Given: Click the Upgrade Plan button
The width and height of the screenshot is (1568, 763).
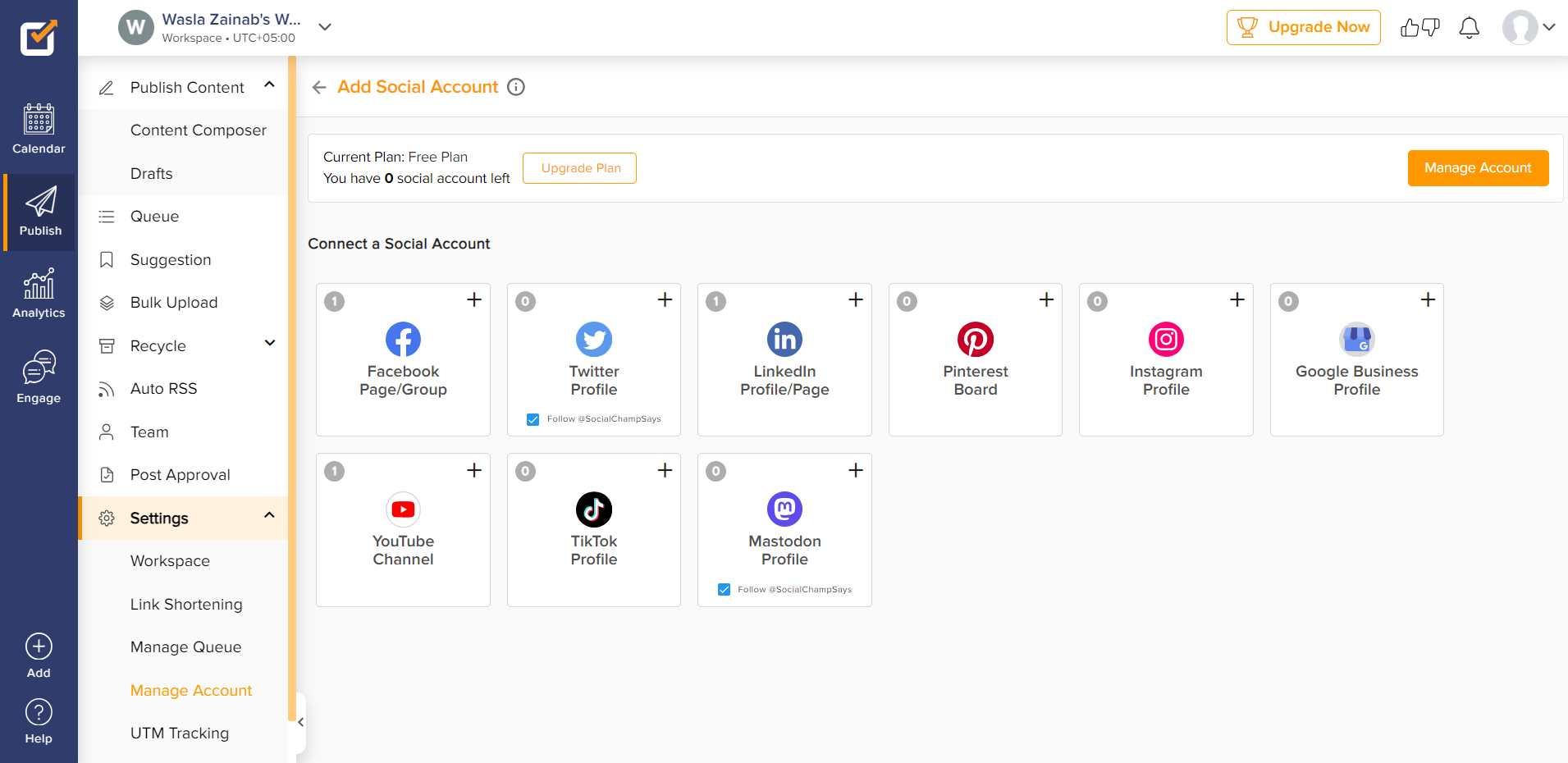Looking at the screenshot, I should point(579,168).
